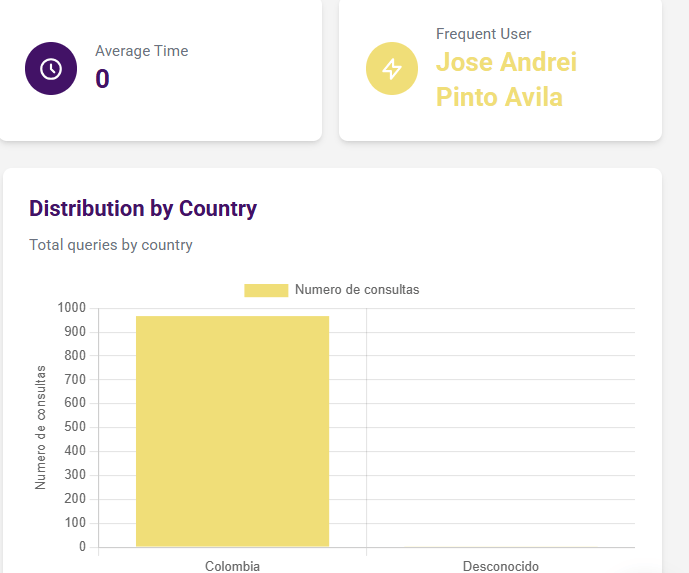Click the Average Time label
689x573 pixels.
click(141, 51)
